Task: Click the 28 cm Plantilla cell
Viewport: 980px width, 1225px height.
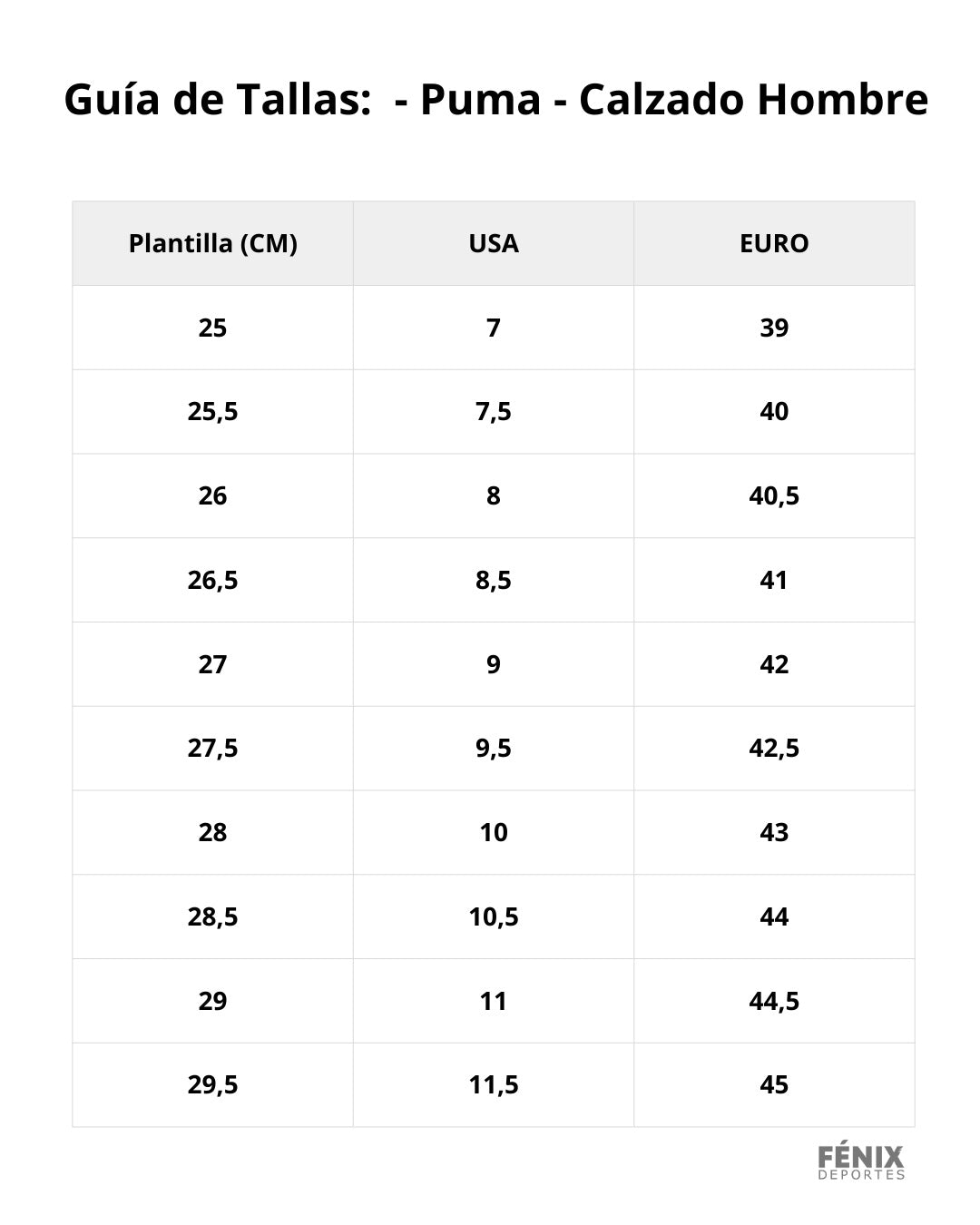Action: click(x=213, y=833)
